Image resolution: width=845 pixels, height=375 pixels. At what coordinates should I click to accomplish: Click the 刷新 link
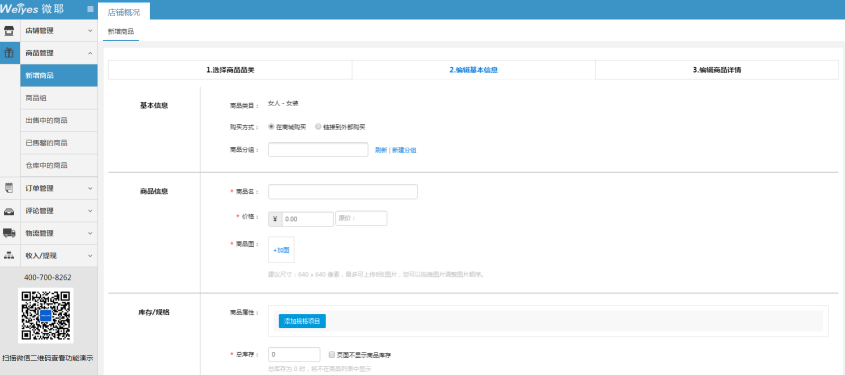tap(381, 150)
